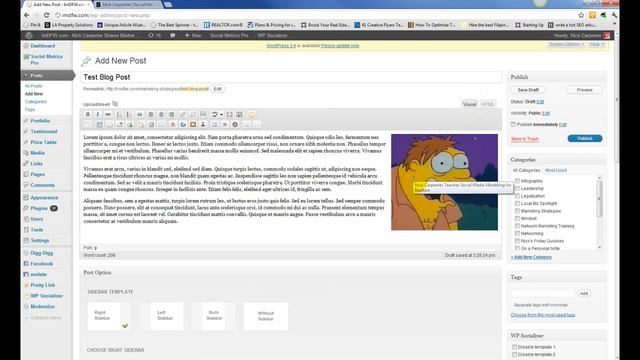Check the Marketing Strategies category
This screenshot has height=360, width=640.
coord(517,211)
